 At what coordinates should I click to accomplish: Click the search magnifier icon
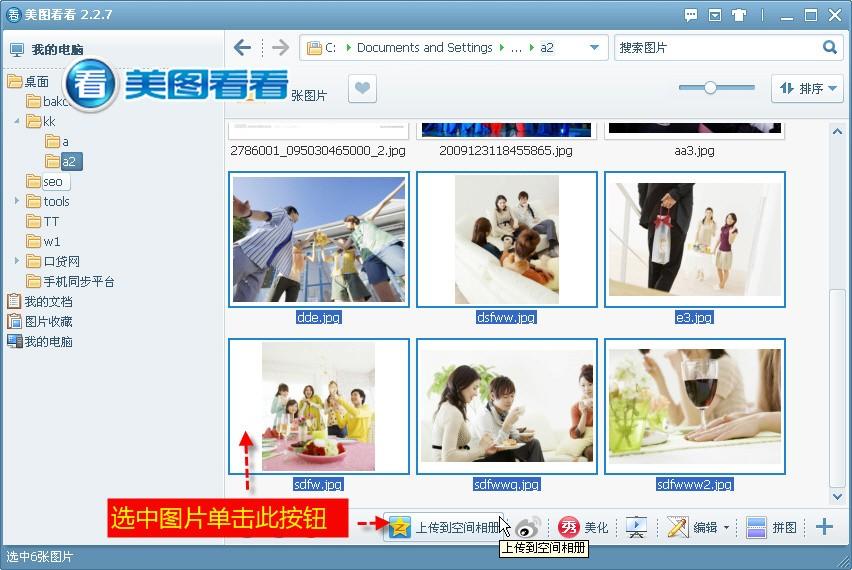tap(830, 47)
